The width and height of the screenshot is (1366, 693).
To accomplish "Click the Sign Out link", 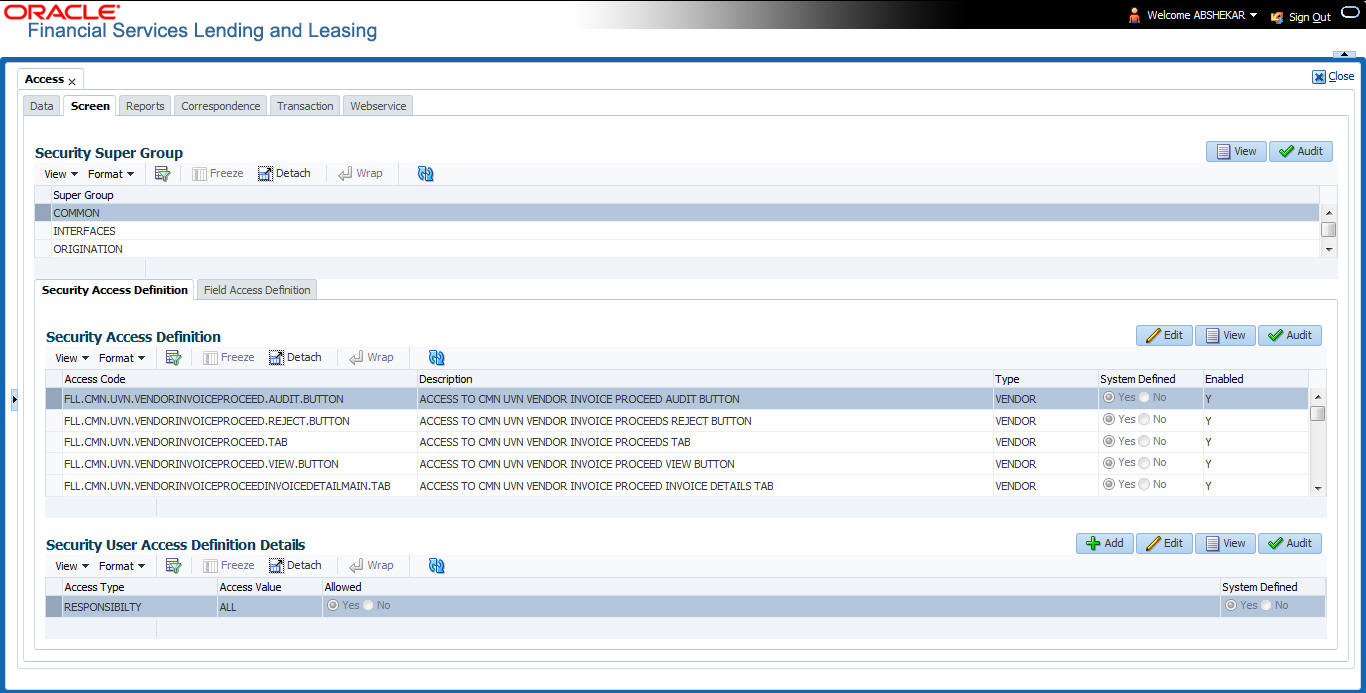I will (x=1300, y=17).
